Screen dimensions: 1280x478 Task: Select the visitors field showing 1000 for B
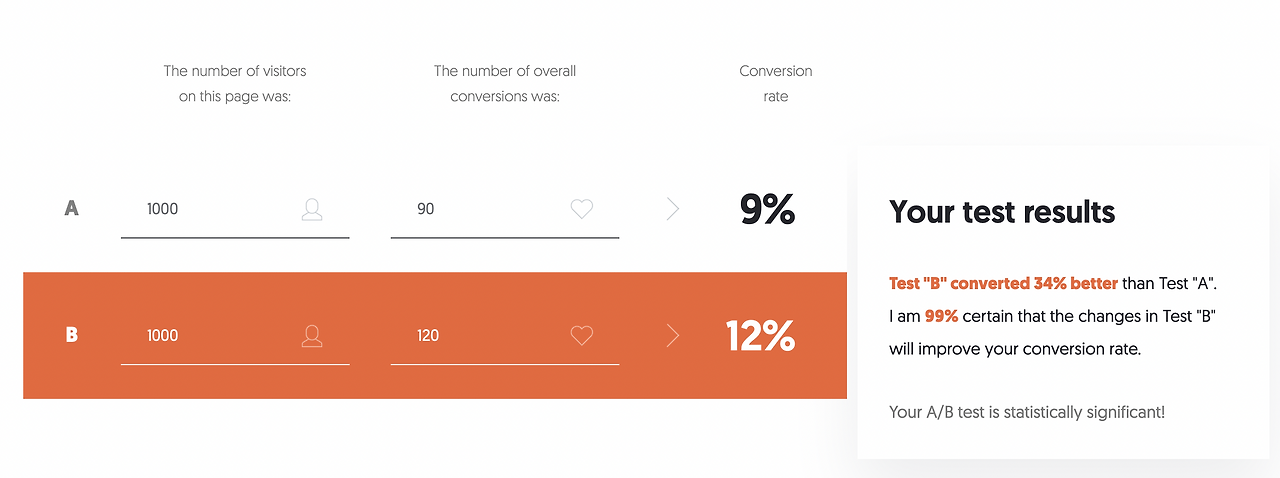tap(235, 336)
